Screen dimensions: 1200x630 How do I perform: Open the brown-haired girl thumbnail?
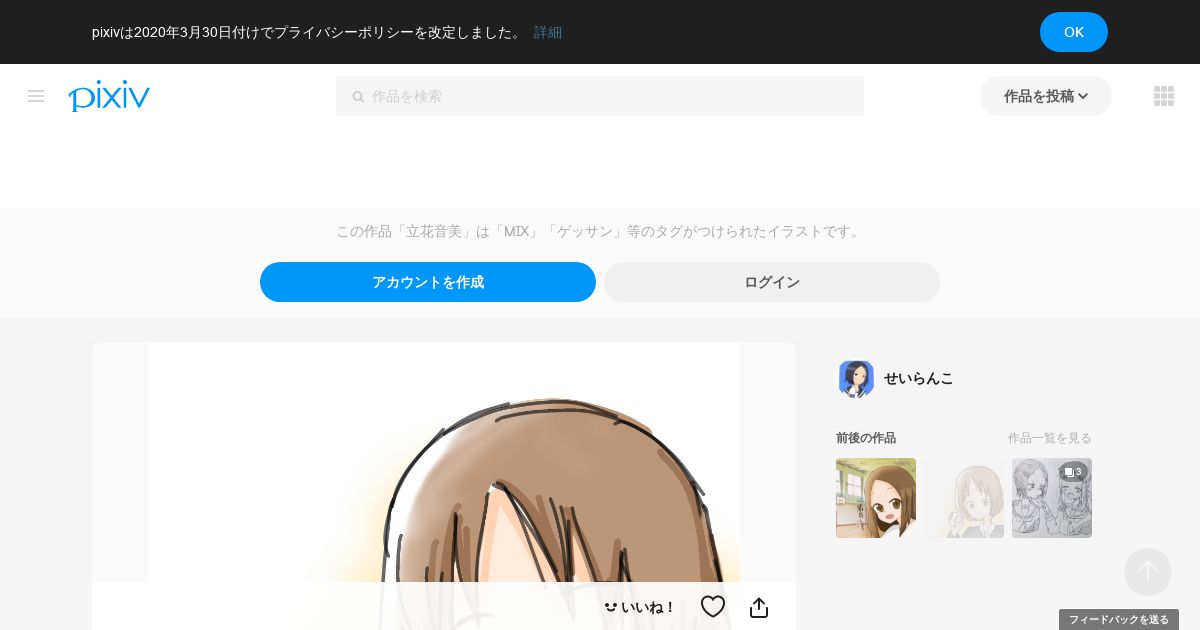coord(876,498)
